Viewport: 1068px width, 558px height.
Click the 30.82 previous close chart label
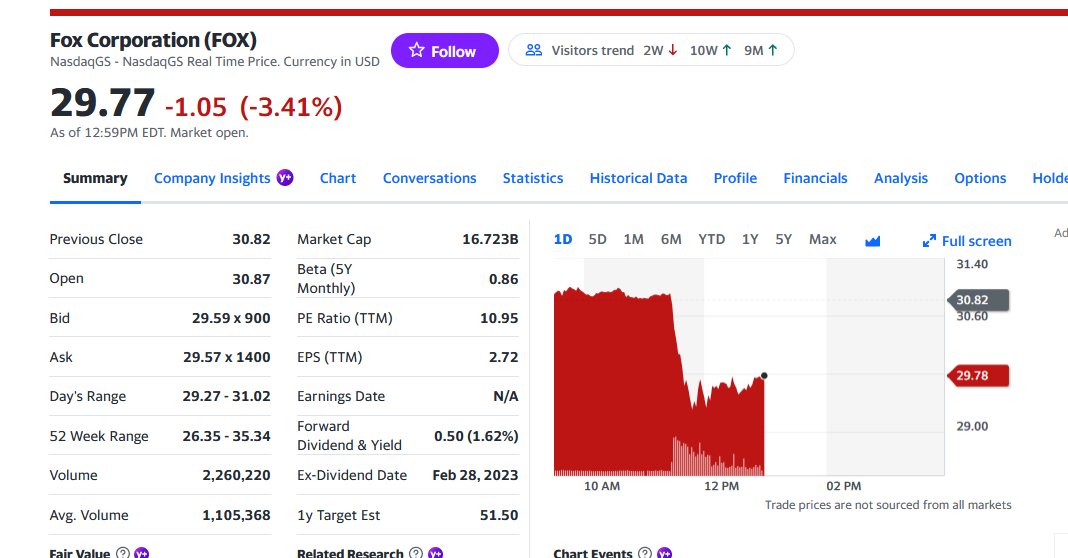point(978,300)
